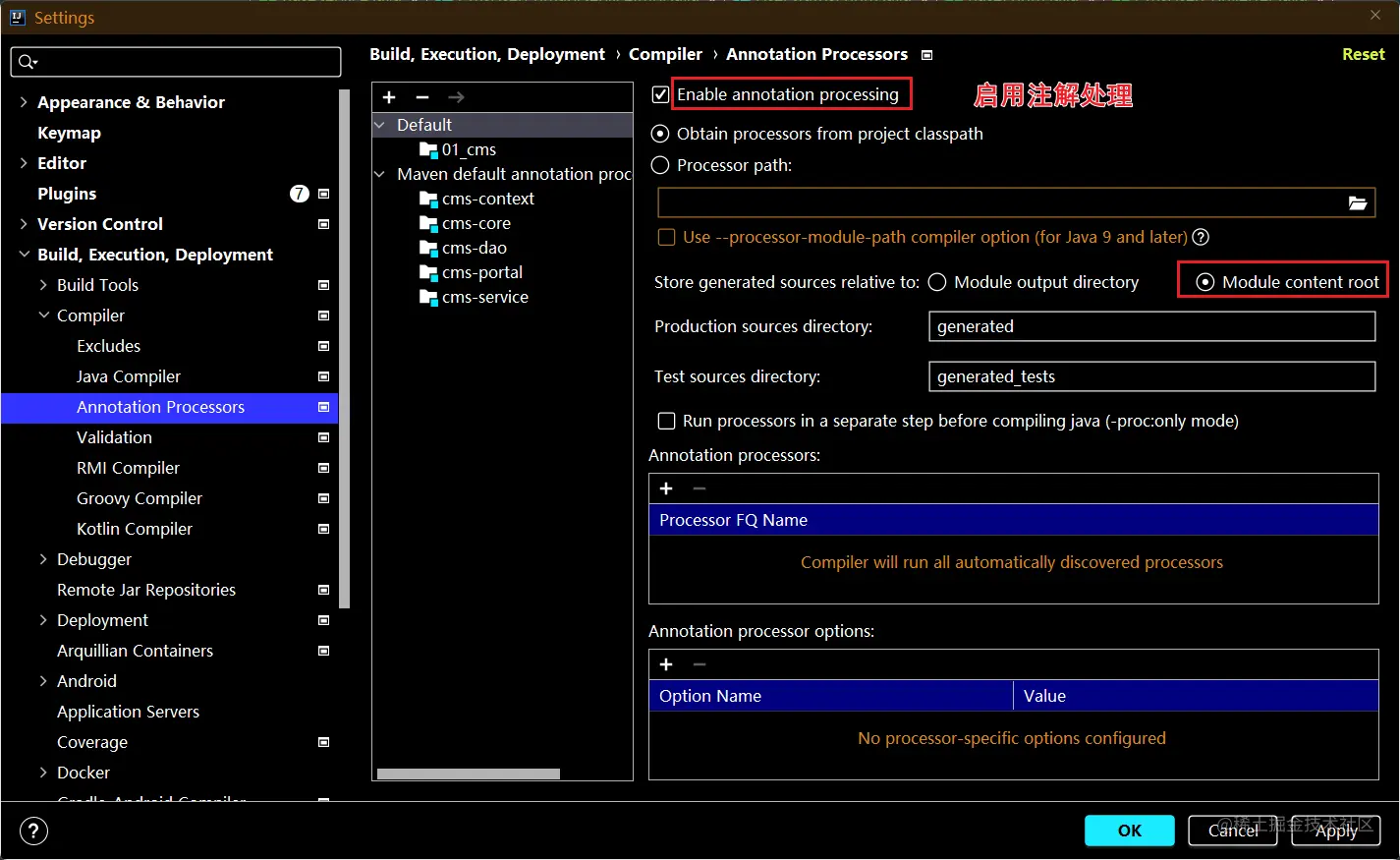Select the Processor path radio button
1400x860 pixels.
(660, 165)
